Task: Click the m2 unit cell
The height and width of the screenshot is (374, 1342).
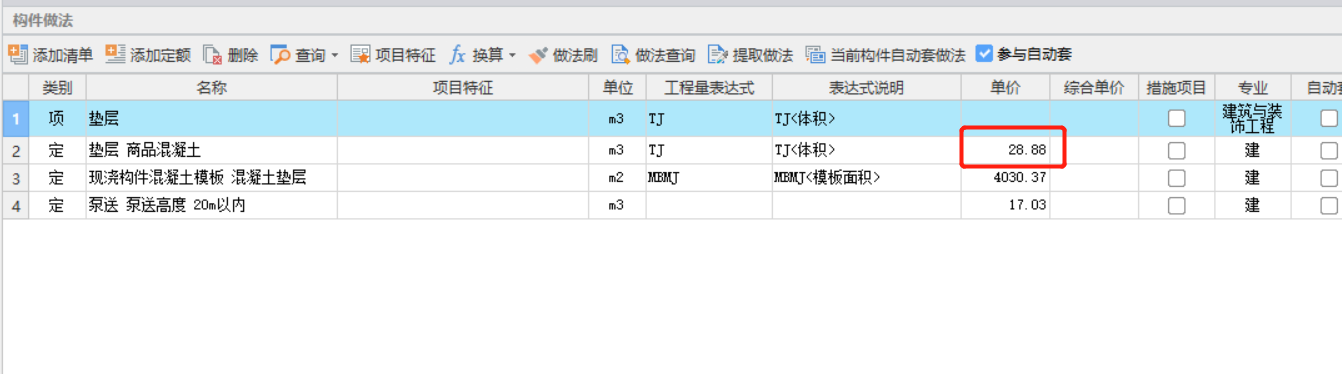Action: [618, 178]
